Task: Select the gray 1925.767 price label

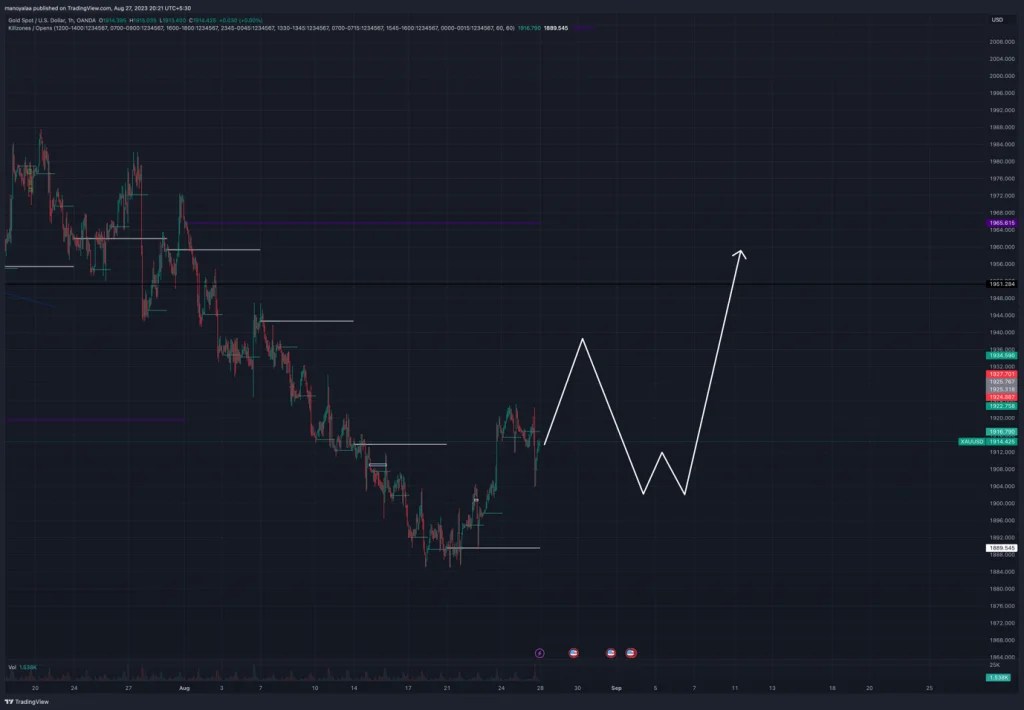Action: [1002, 381]
